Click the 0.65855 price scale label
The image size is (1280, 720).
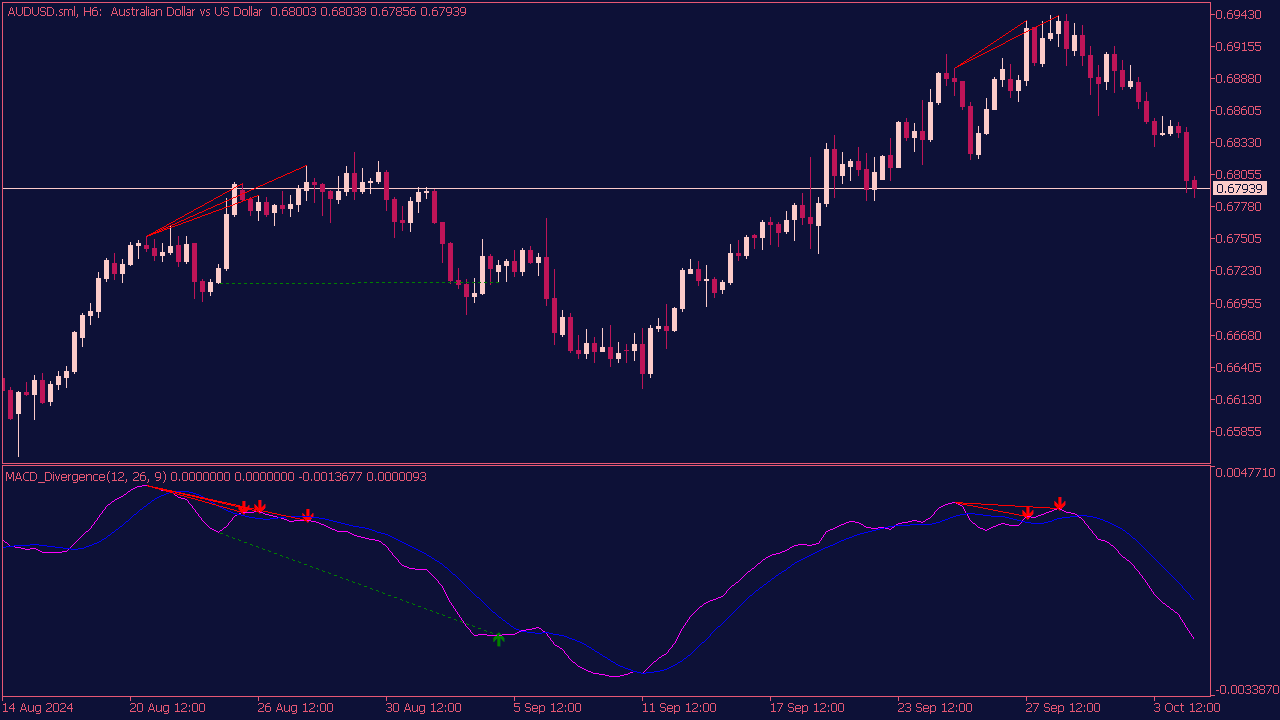(x=1240, y=431)
